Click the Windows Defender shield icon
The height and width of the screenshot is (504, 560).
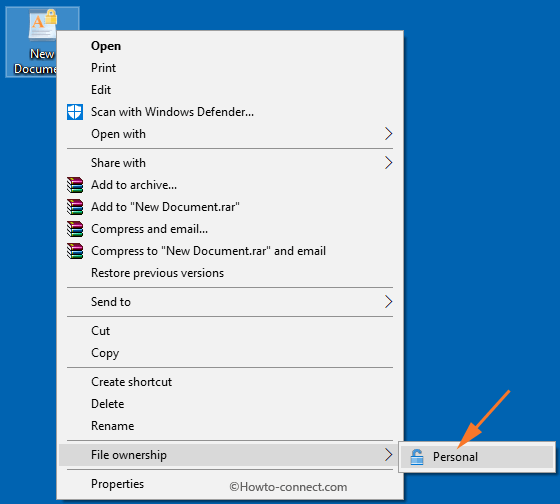point(75,112)
